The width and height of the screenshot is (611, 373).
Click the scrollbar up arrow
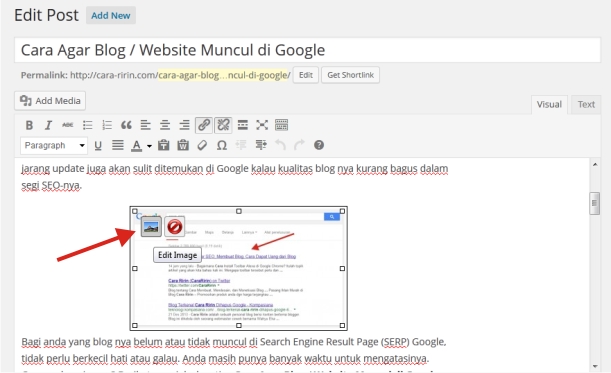point(595,165)
